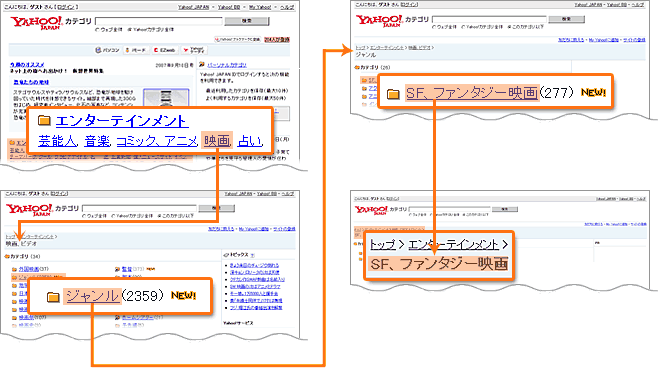
Task: Click ヘルプ header link on 映画、ビデオ page
Action: coord(287,194)
